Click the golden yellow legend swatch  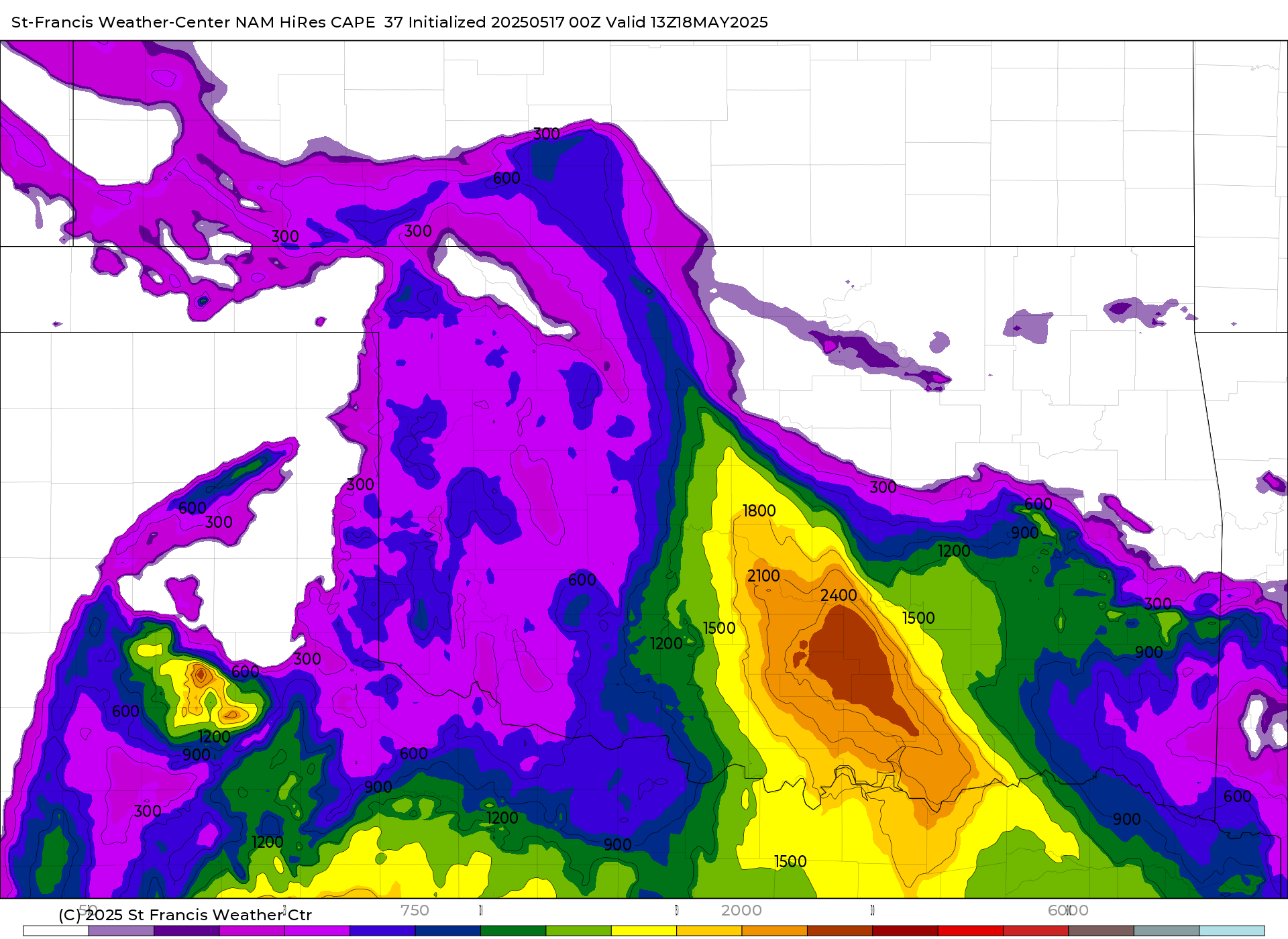coord(709,931)
